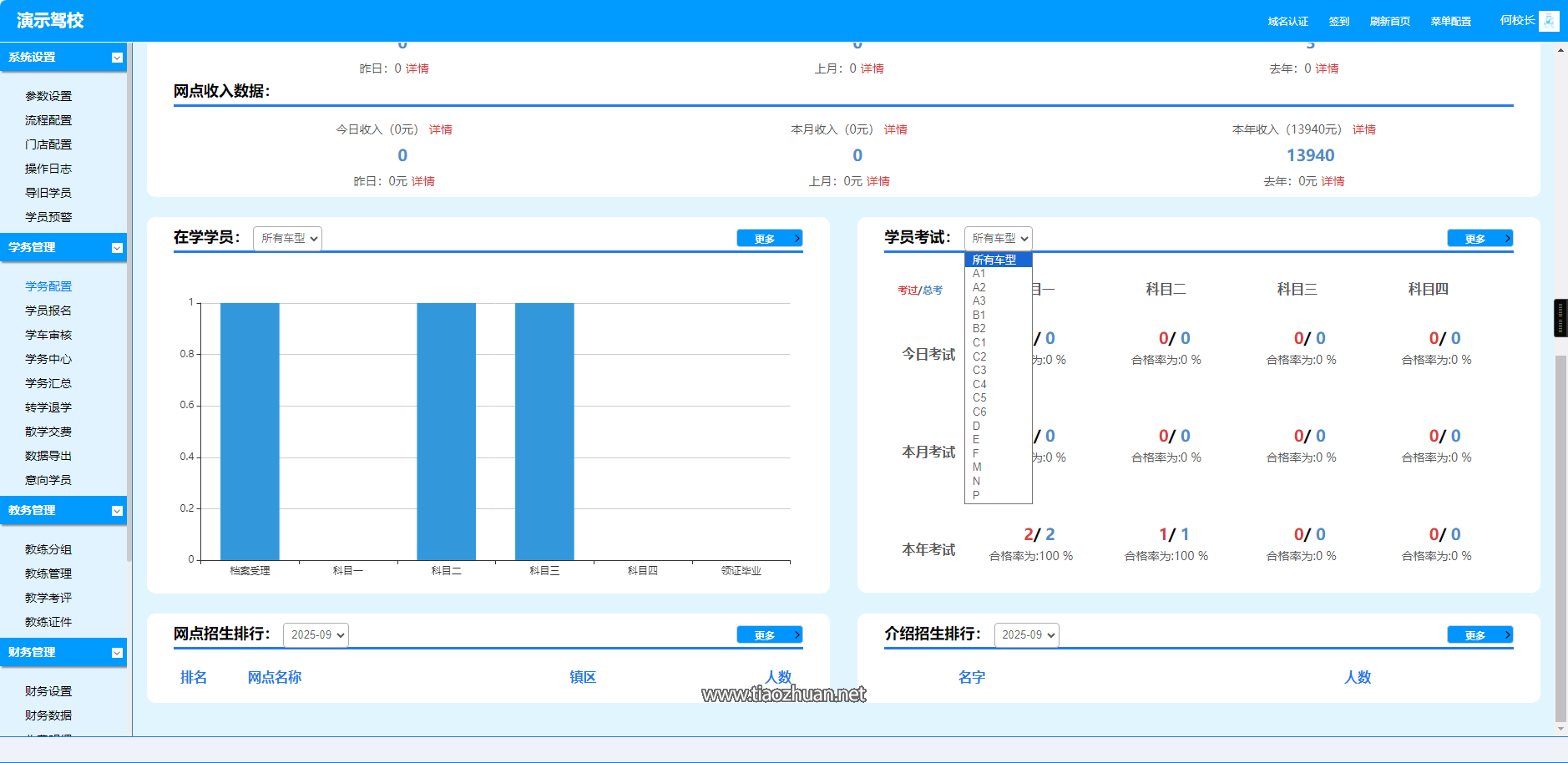Open 学员预警 in sidebar

click(x=48, y=218)
